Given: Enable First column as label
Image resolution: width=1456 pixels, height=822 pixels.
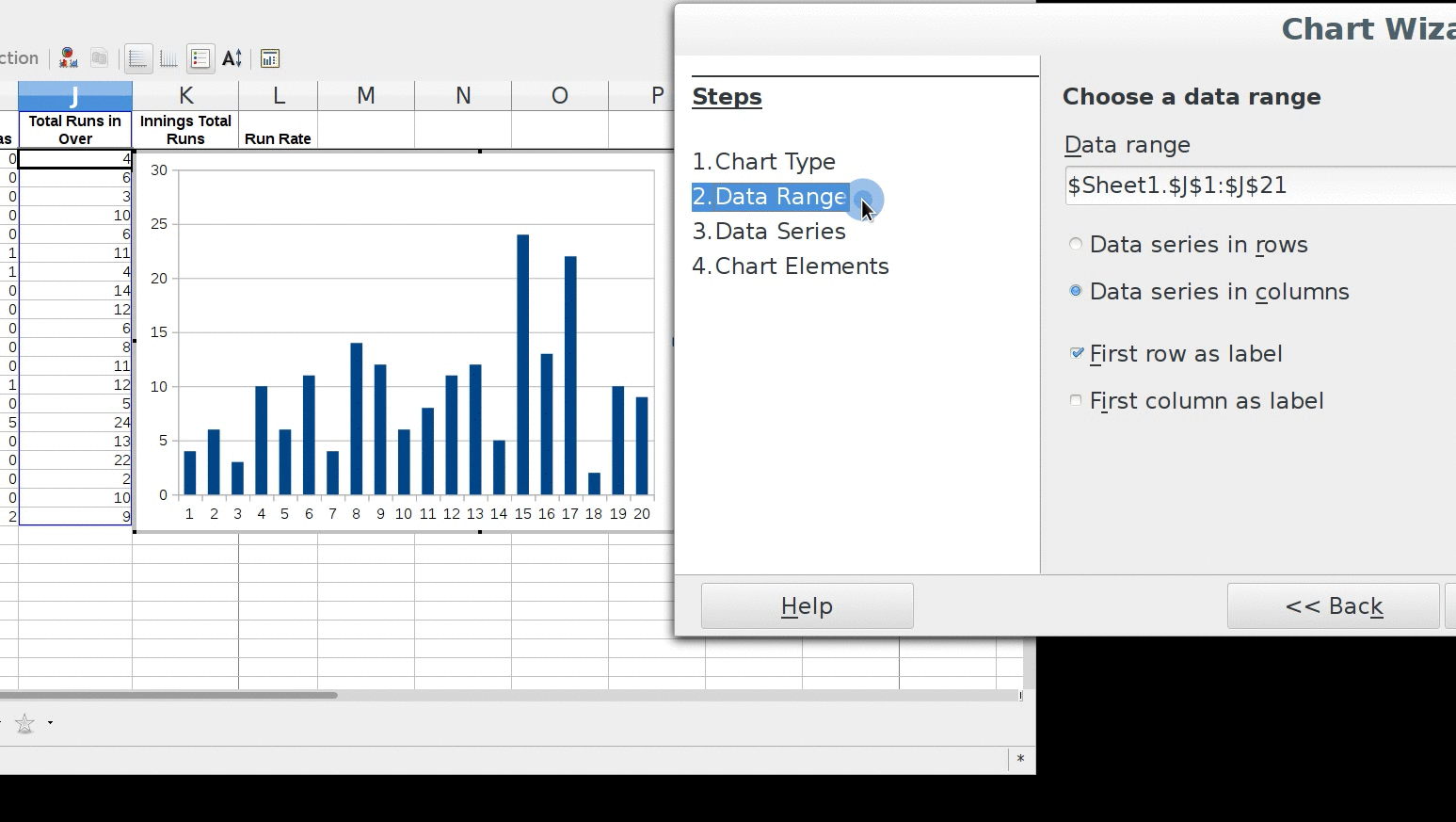Looking at the screenshot, I should tap(1076, 401).
